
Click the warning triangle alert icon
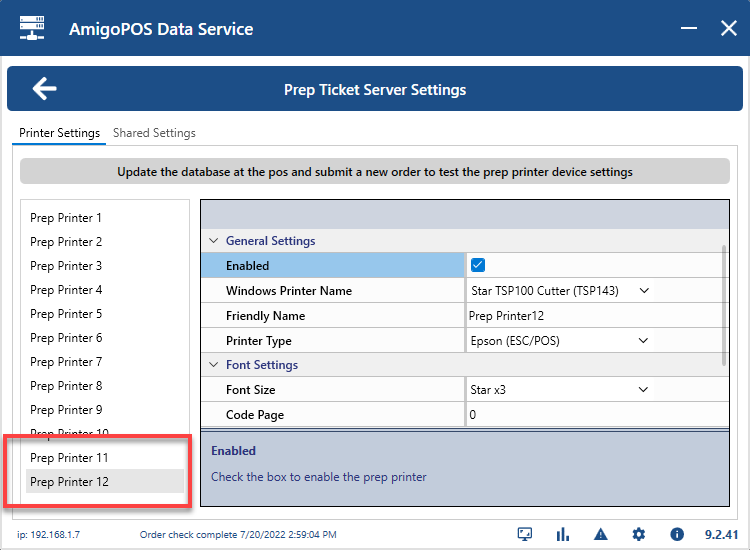pyautogui.click(x=600, y=534)
